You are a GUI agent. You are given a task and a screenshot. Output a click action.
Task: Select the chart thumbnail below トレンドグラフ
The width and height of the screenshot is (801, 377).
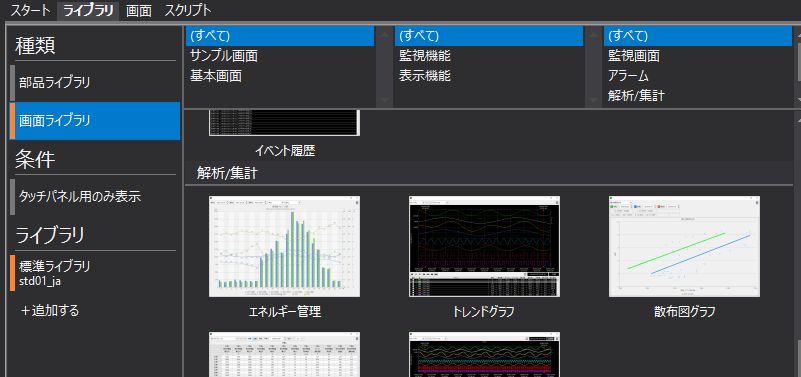484,355
